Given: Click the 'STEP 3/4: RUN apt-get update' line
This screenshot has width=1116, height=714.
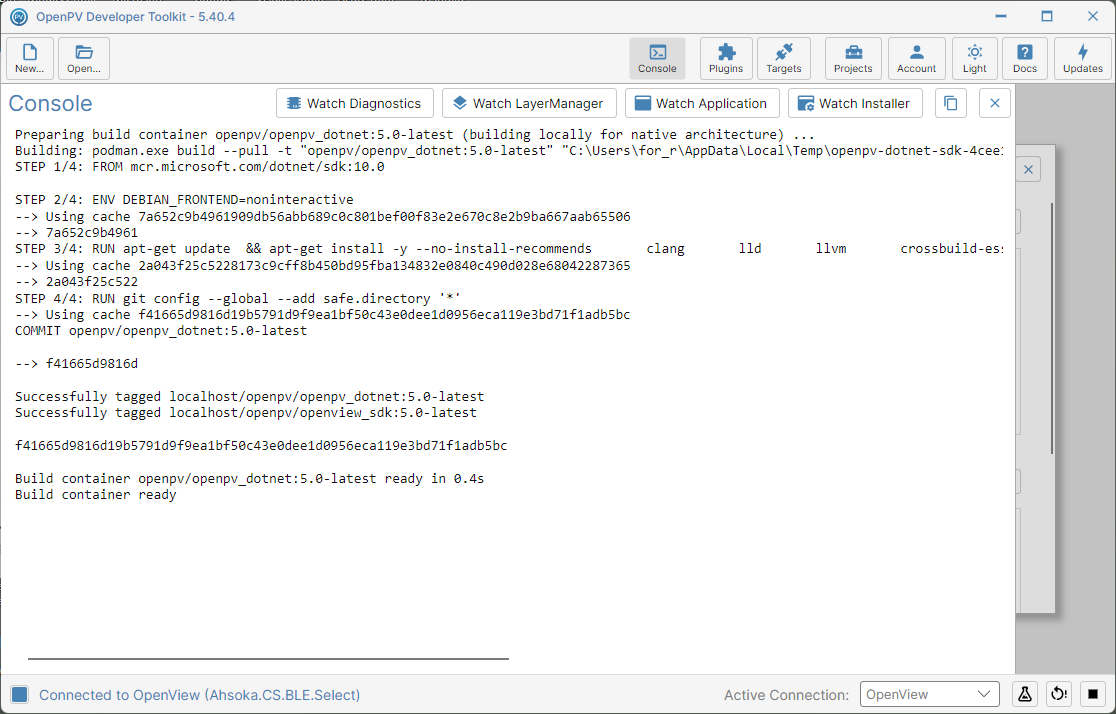Looking at the screenshot, I should coord(509,249).
